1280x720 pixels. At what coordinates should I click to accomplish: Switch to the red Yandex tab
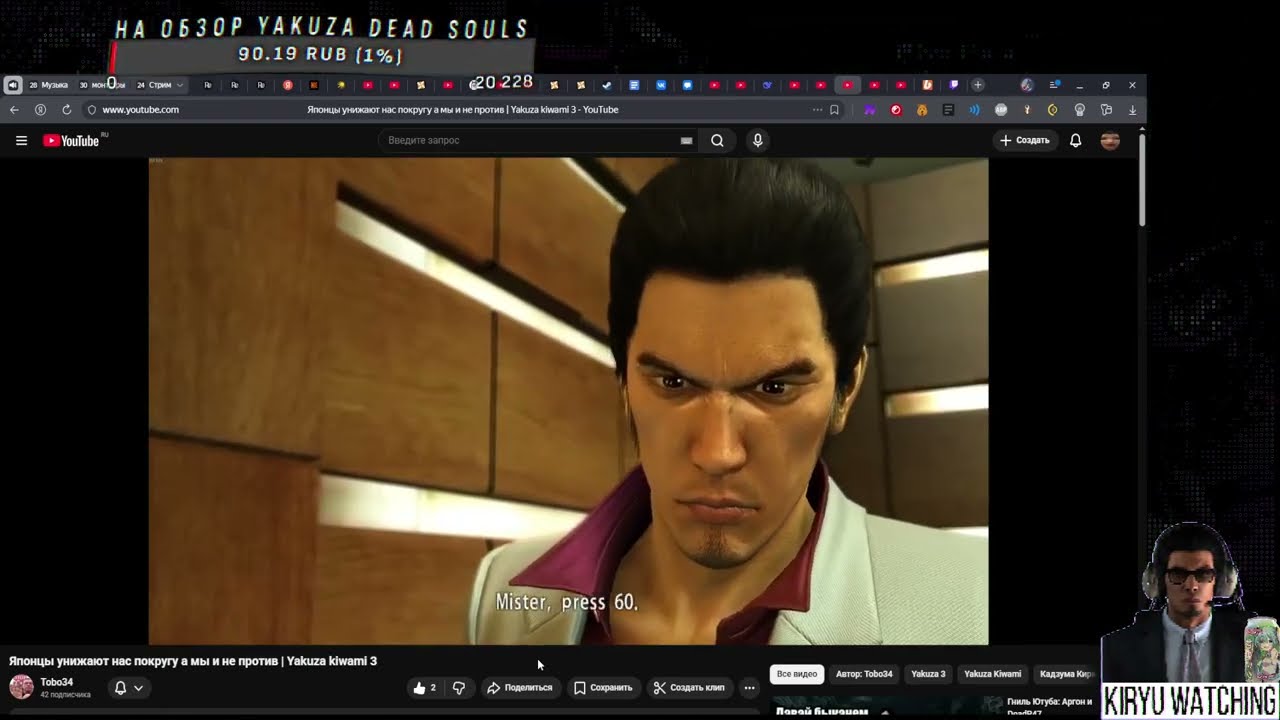[x=288, y=85]
